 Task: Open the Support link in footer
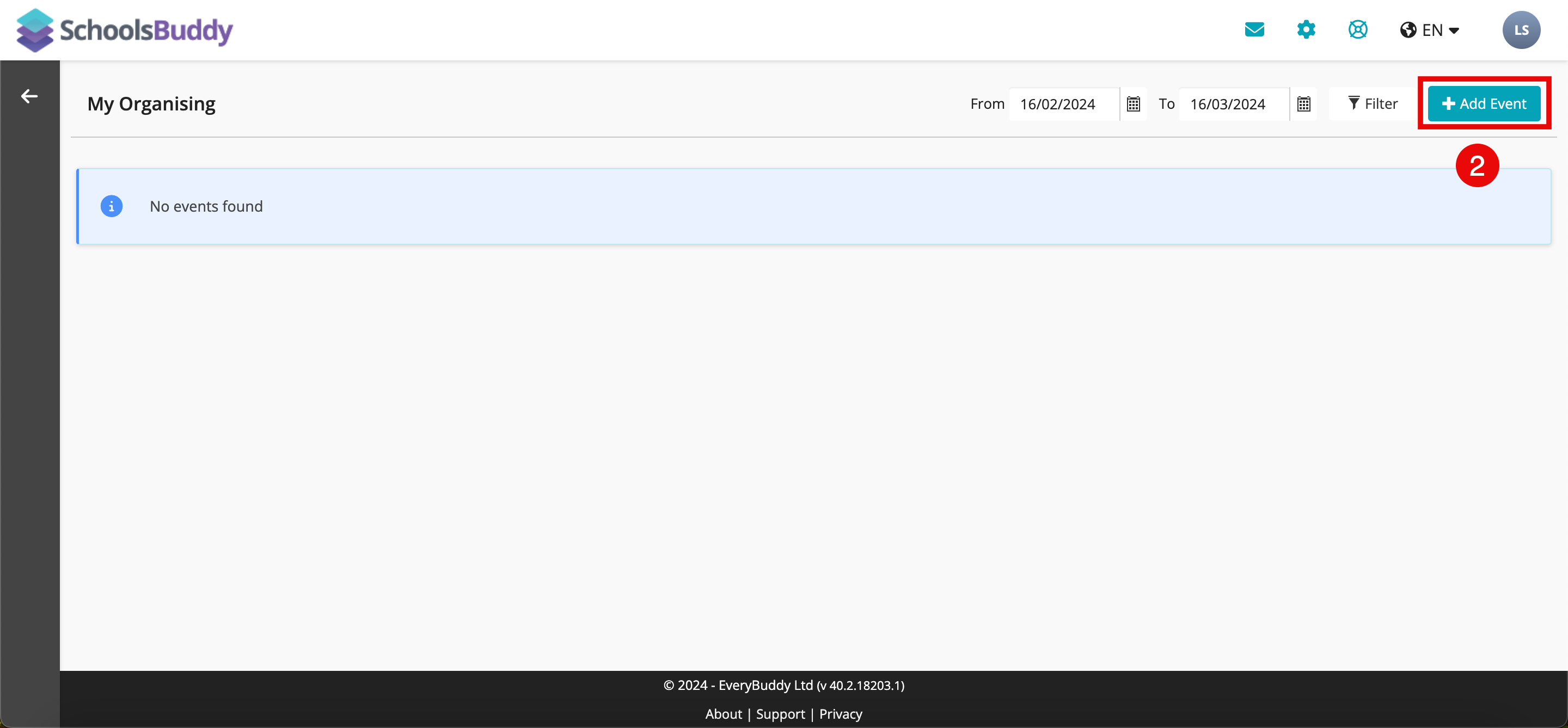tap(780, 713)
